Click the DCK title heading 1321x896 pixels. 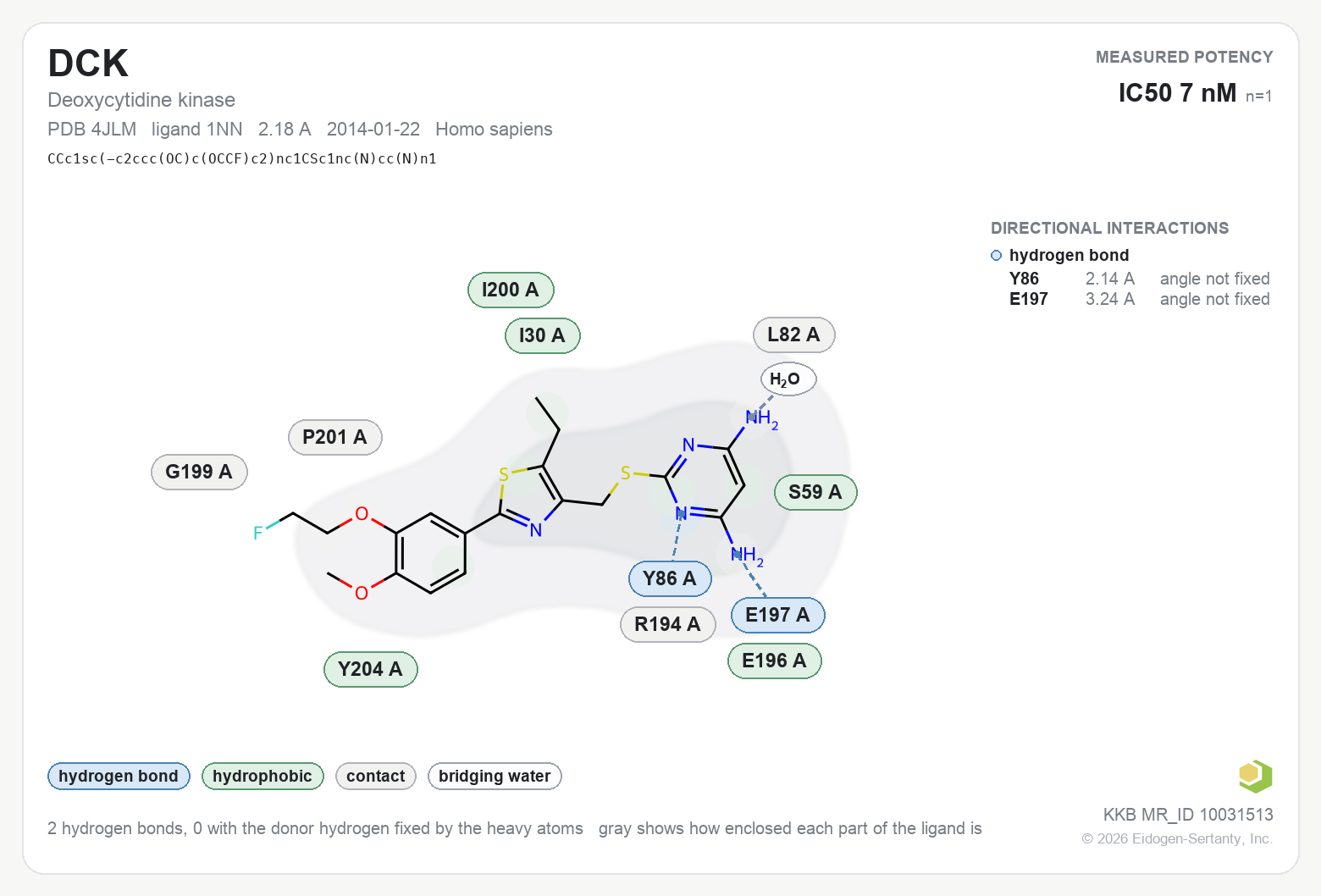tap(88, 64)
